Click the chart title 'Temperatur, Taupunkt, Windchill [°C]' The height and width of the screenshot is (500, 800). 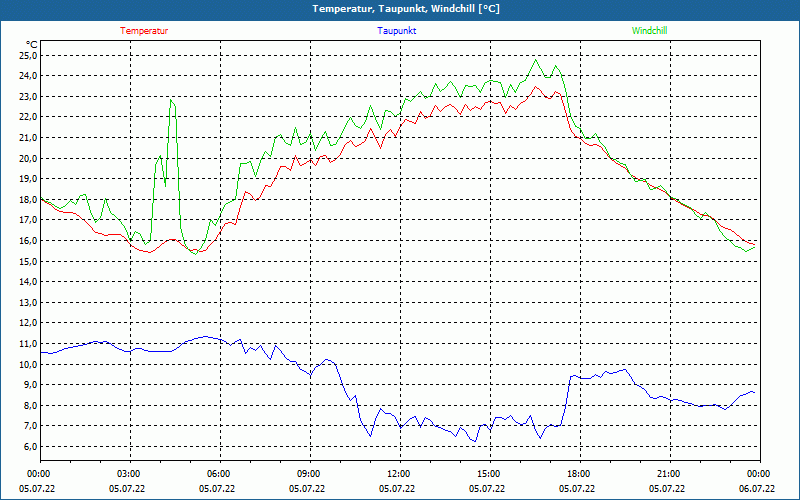click(406, 9)
